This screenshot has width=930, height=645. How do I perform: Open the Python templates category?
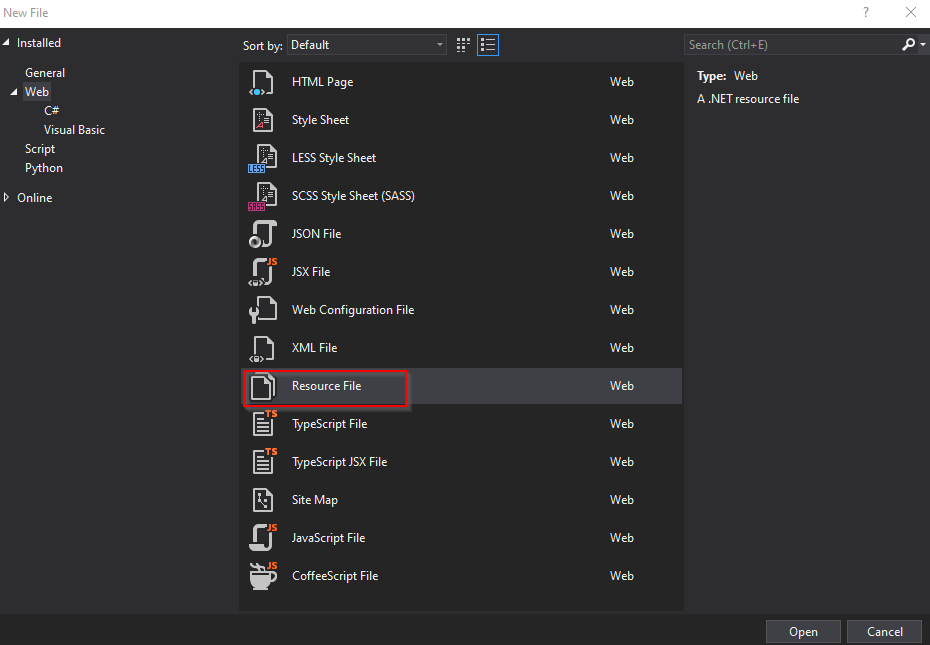(x=44, y=168)
